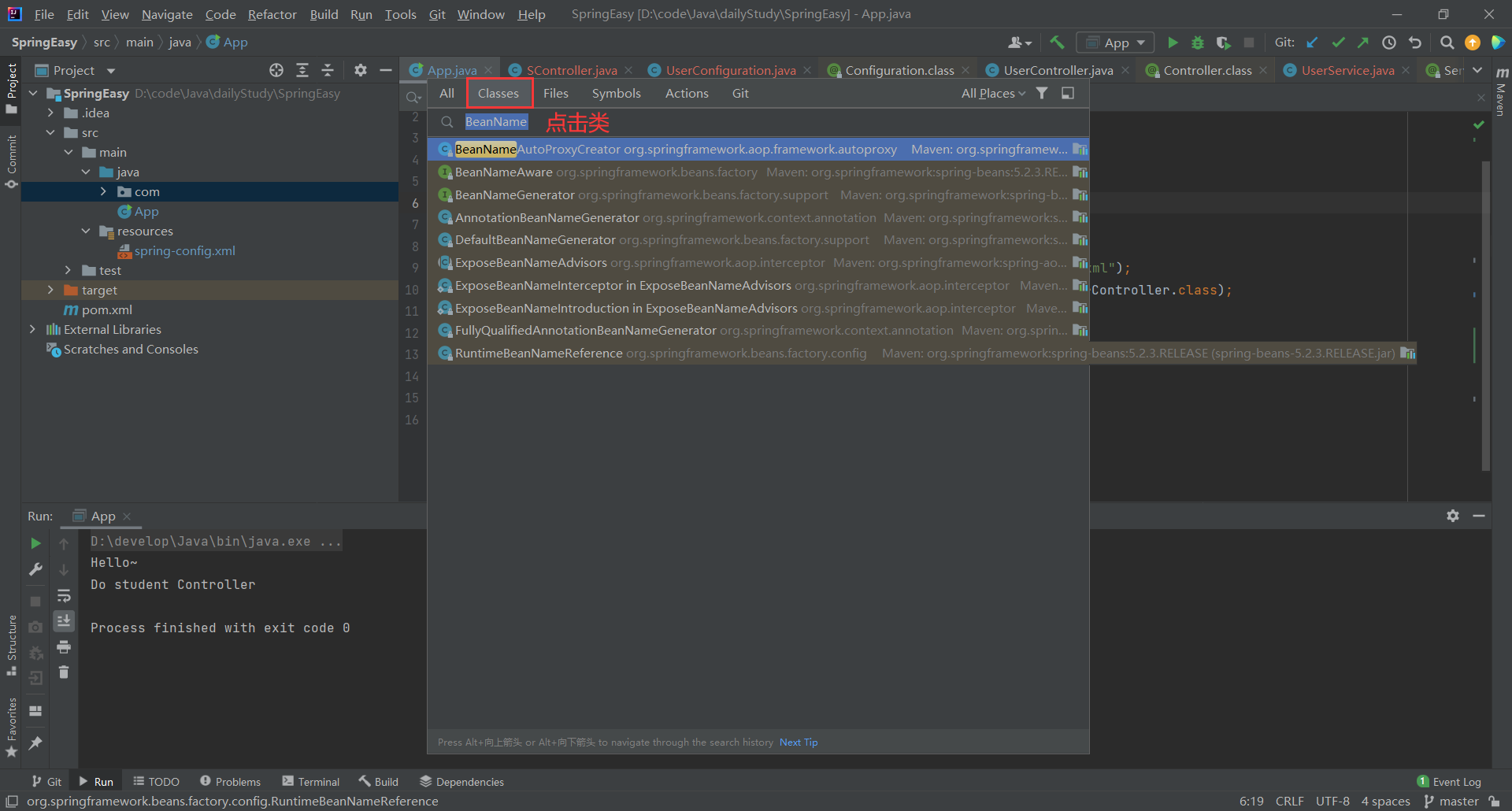The width and height of the screenshot is (1512, 811).
Task: Click the filter funnel icon in search popup
Action: (1042, 93)
